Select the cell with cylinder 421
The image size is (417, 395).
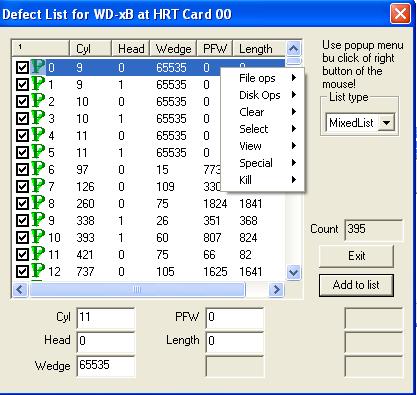[85, 255]
